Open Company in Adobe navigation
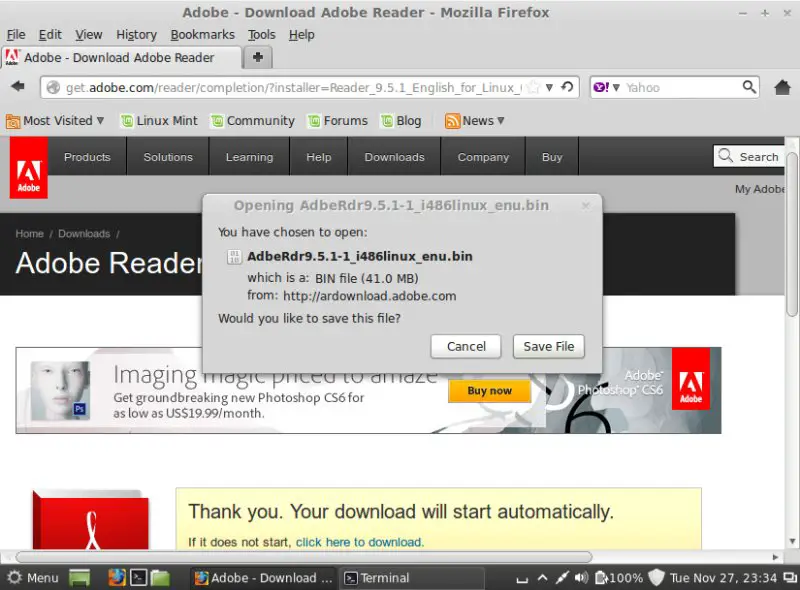This screenshot has width=800, height=590. (483, 157)
